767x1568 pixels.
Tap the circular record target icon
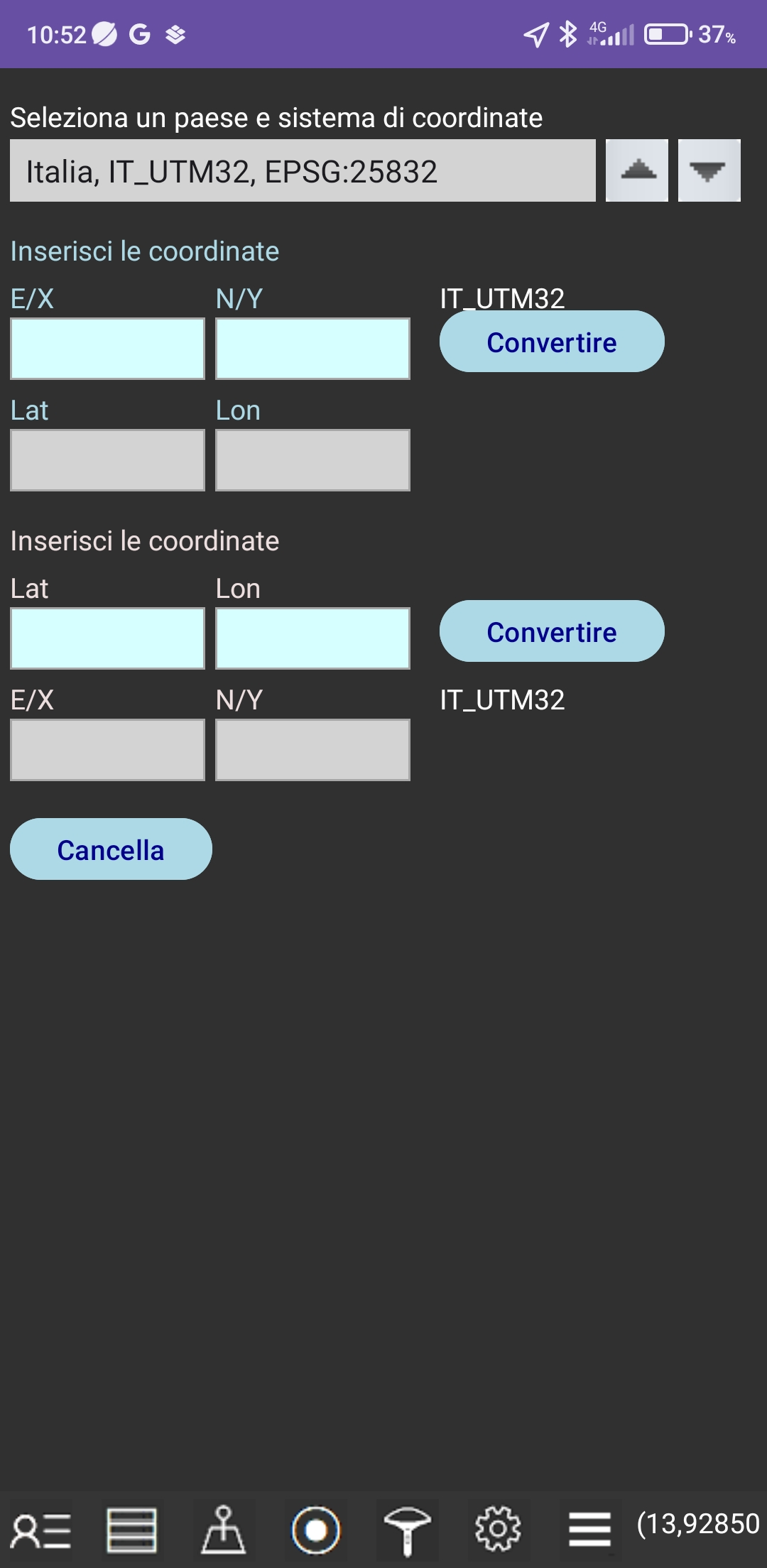315,1530
